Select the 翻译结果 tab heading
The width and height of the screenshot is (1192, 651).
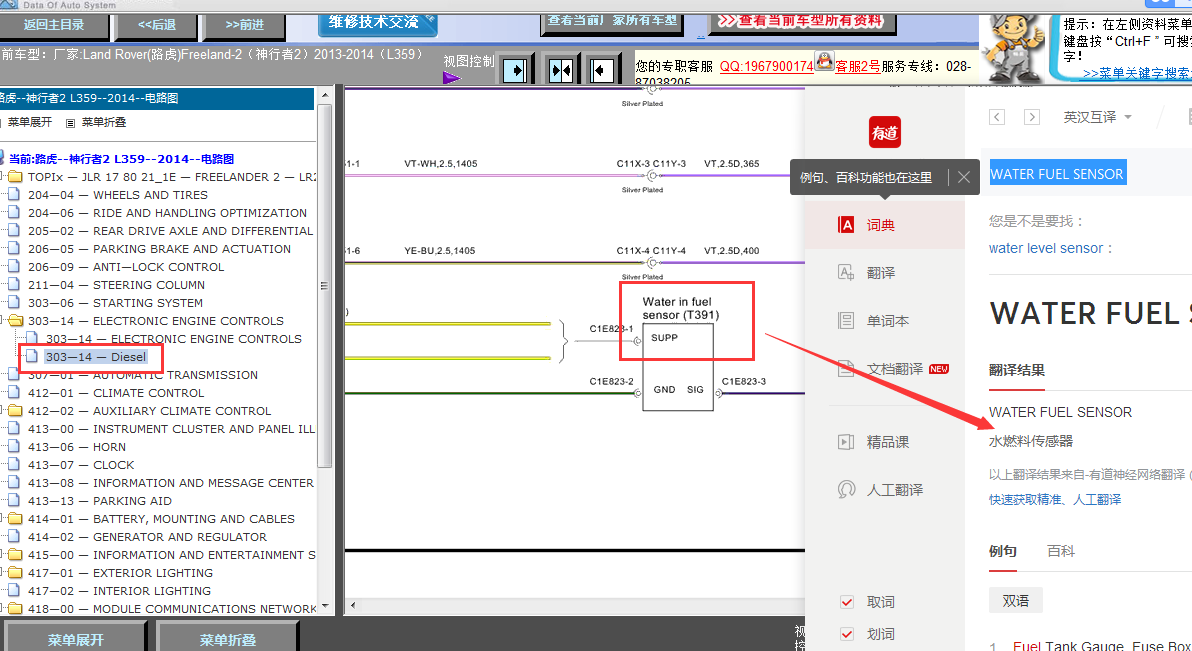tap(1016, 370)
